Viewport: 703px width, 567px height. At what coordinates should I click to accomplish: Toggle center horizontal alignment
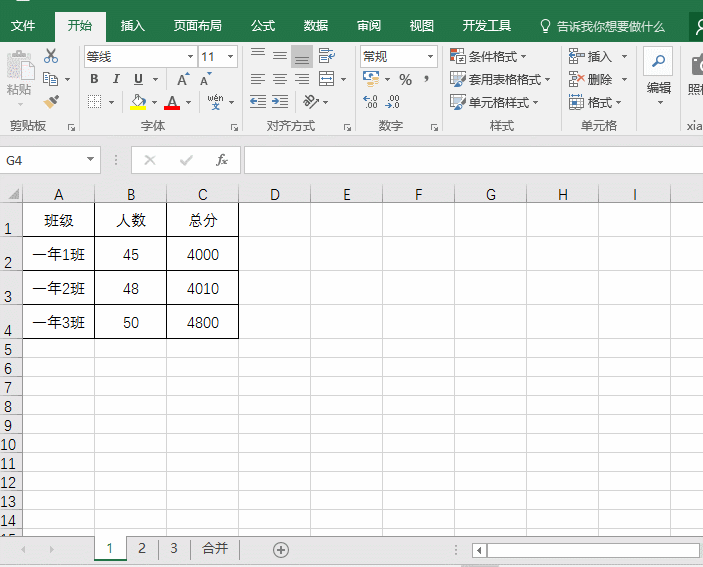pos(280,79)
